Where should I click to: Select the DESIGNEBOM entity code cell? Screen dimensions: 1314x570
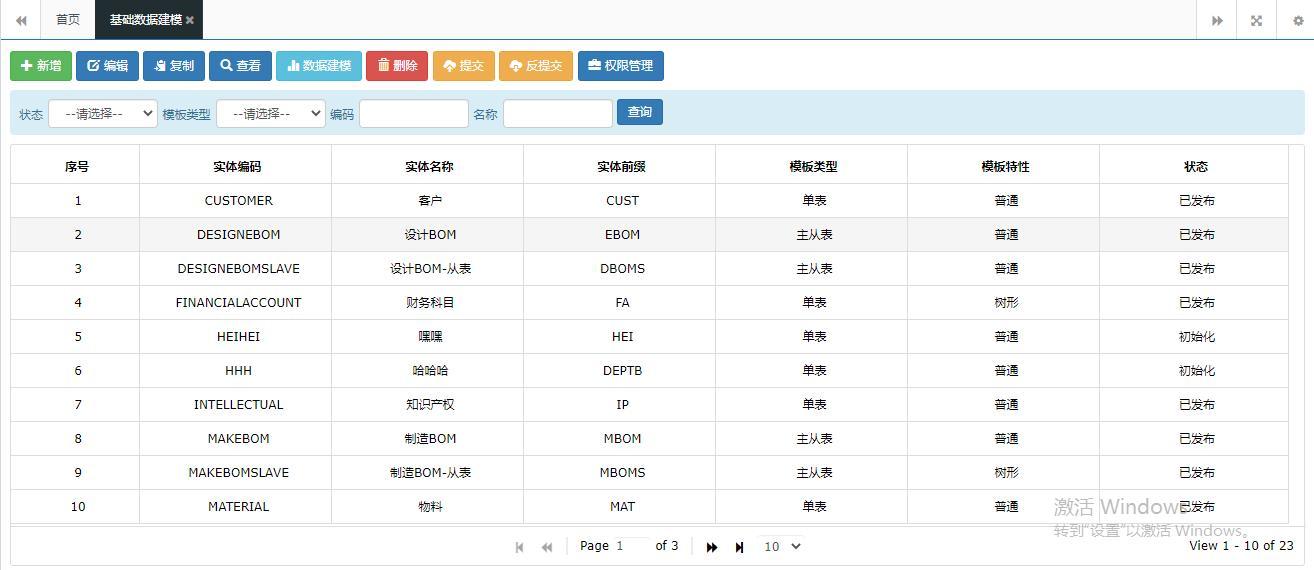click(238, 235)
